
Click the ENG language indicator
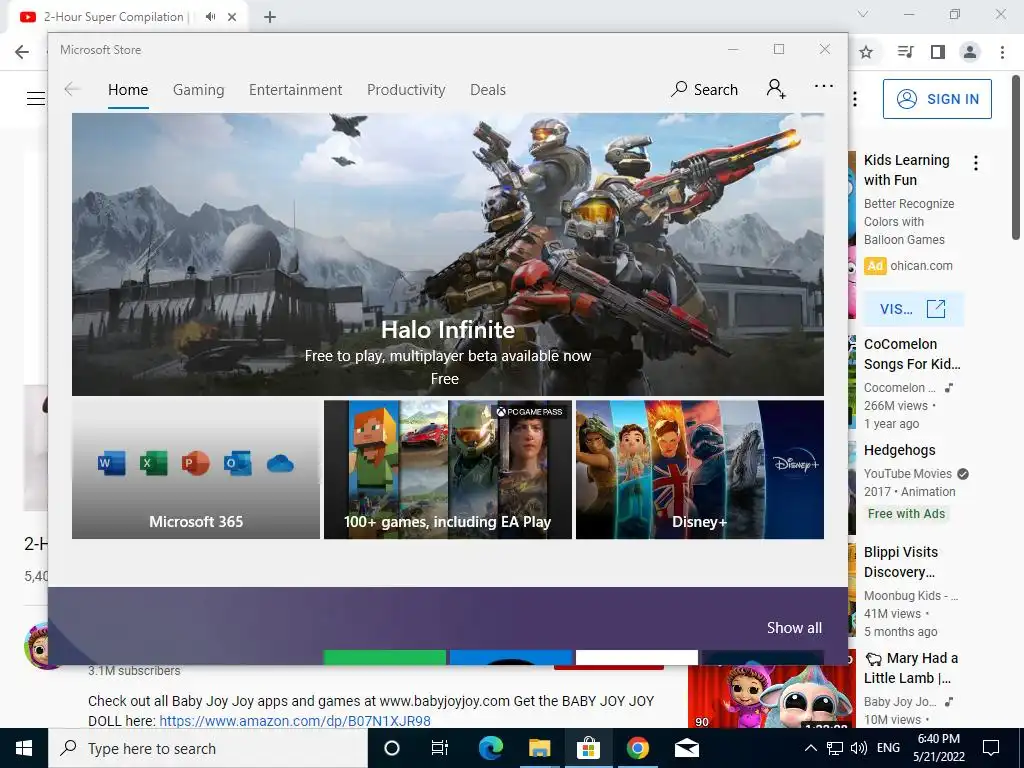tap(888, 748)
